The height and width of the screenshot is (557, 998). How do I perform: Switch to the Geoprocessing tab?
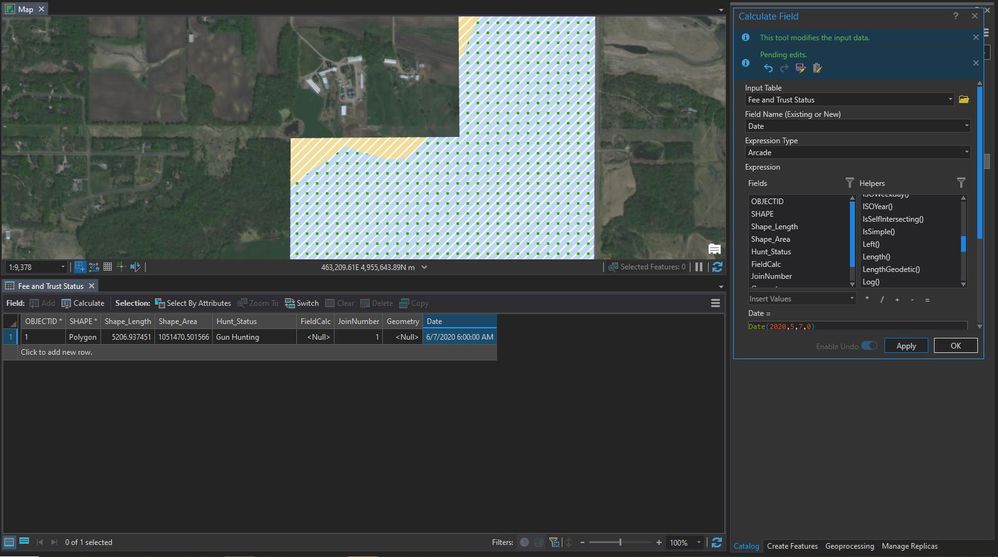pos(849,546)
